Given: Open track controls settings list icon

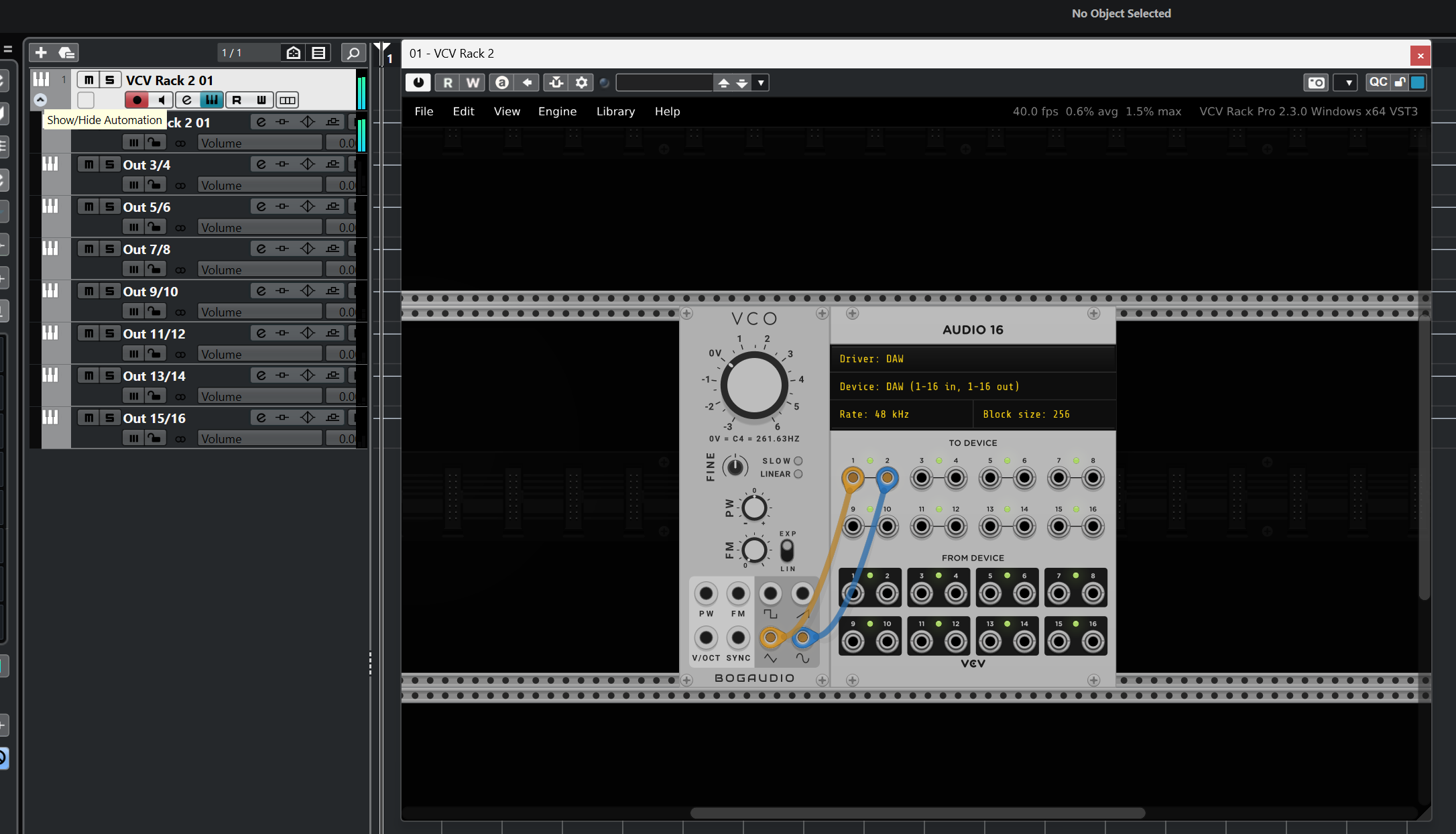Looking at the screenshot, I should (318, 52).
